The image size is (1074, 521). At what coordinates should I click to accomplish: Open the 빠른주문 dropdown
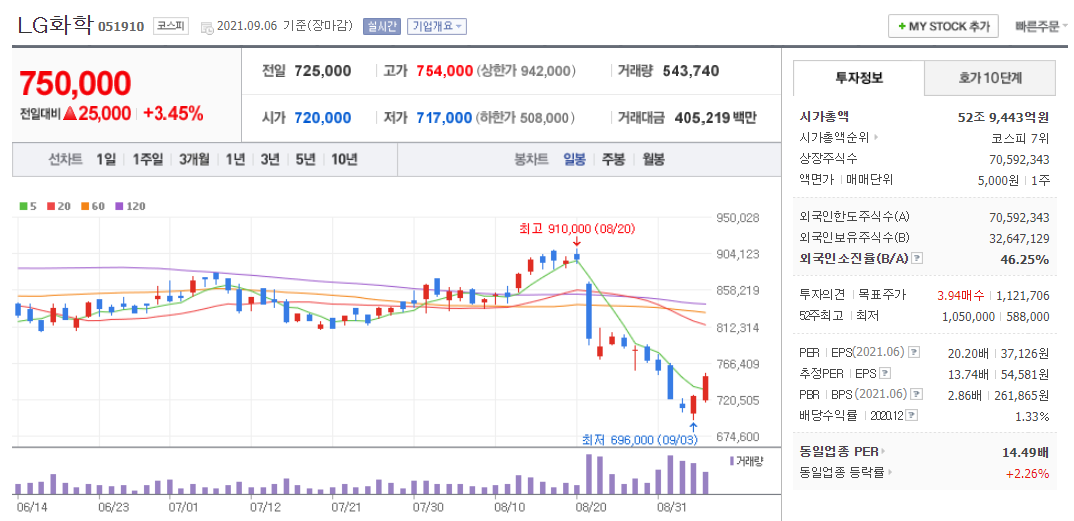[x=1041, y=27]
